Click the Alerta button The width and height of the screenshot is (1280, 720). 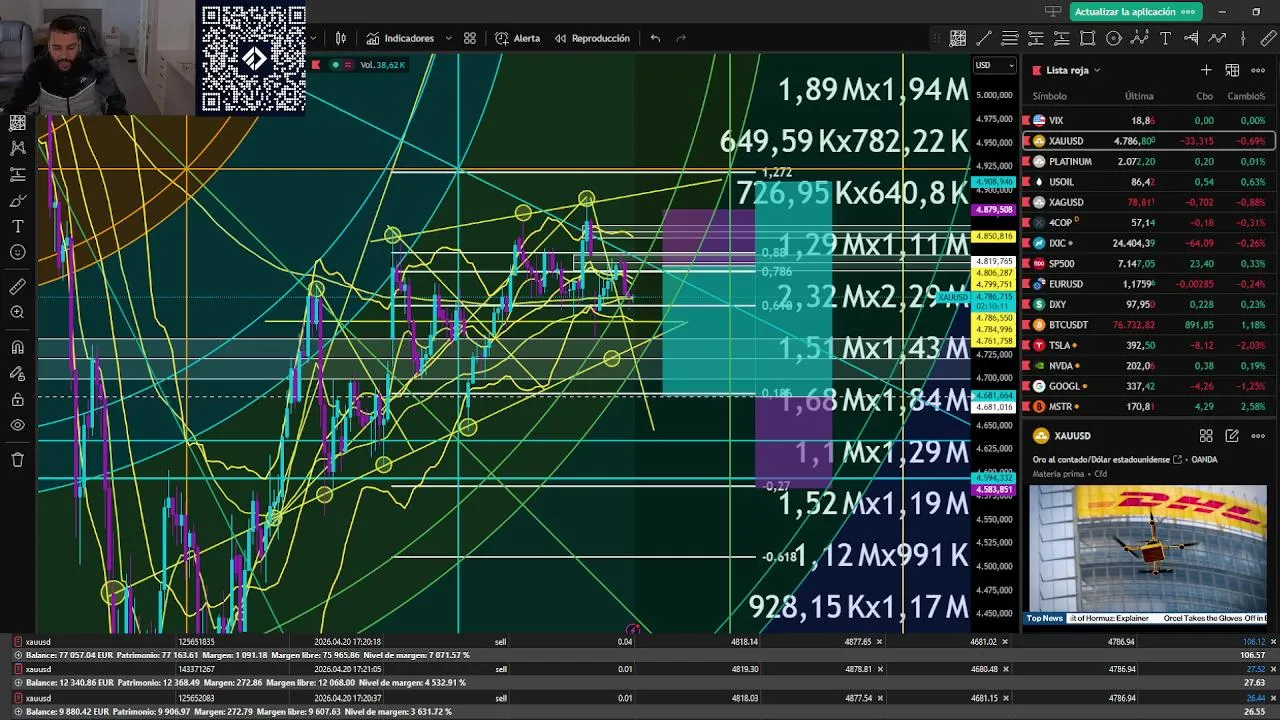(x=517, y=38)
